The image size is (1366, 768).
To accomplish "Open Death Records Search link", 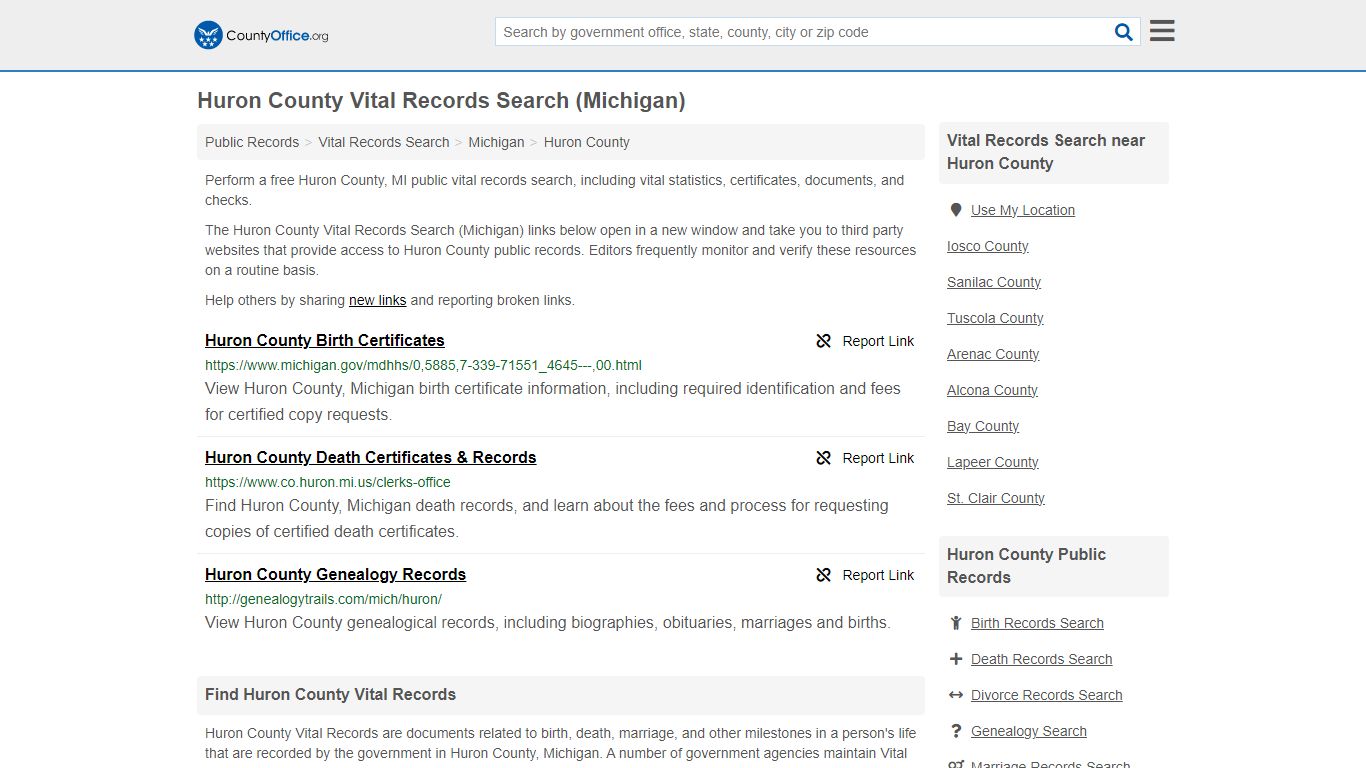I will point(1042,659).
